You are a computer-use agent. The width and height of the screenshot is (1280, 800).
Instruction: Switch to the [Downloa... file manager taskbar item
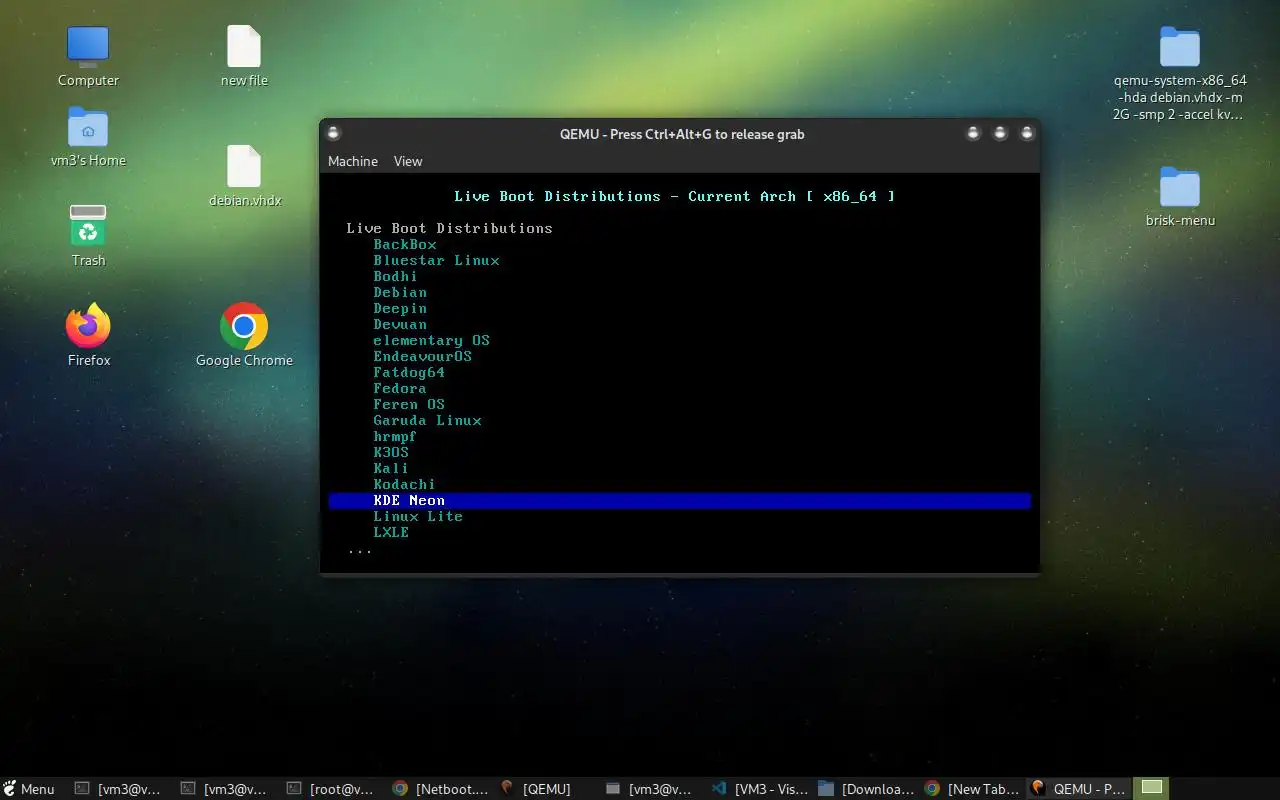pyautogui.click(x=866, y=789)
